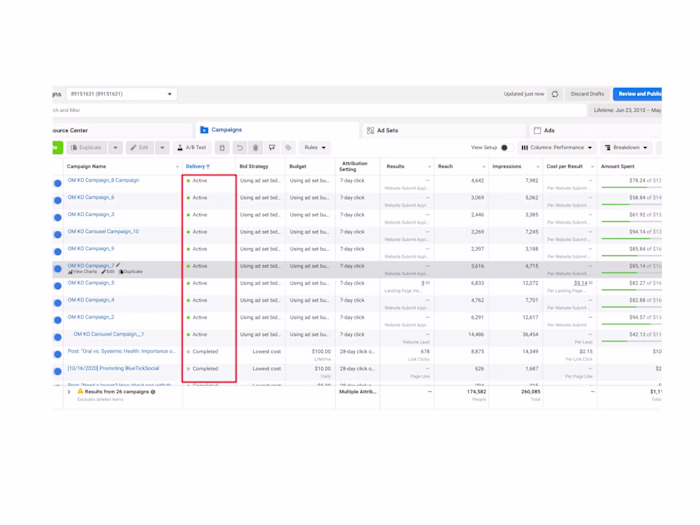Image resolution: width=700 pixels, height=525 pixels.
Task: Toggle off OM KO Campaign_4
Action: tap(58, 303)
